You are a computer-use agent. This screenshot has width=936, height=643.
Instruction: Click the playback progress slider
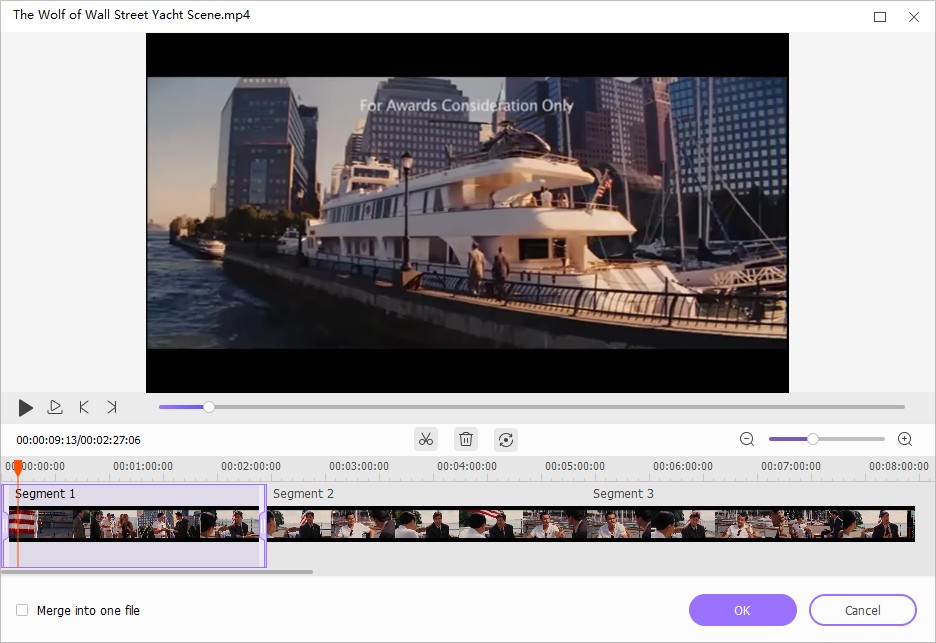point(208,407)
